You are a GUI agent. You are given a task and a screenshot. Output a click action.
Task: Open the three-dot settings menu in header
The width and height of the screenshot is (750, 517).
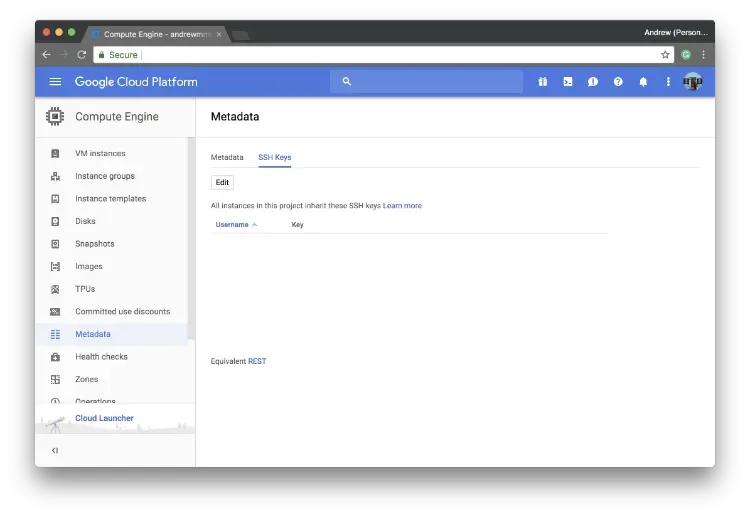668,82
